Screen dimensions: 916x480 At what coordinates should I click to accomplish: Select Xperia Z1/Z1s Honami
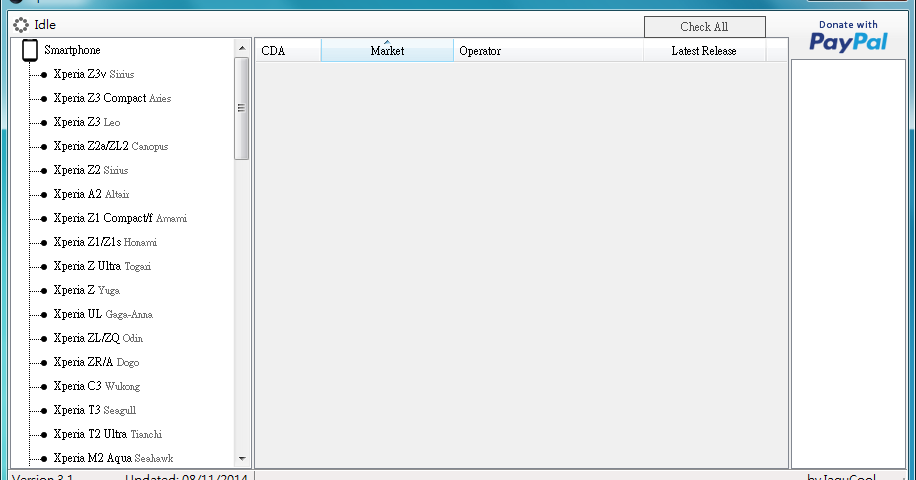(105, 242)
